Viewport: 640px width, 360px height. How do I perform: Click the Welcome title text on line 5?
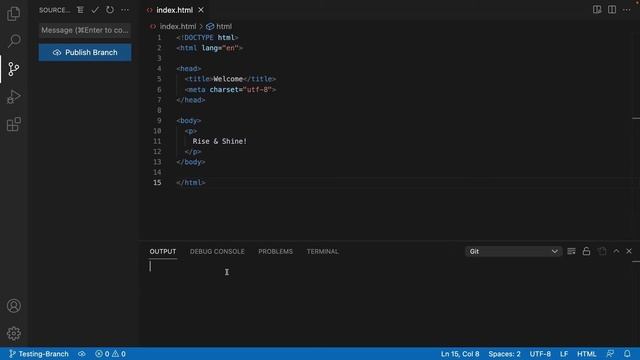coord(228,79)
